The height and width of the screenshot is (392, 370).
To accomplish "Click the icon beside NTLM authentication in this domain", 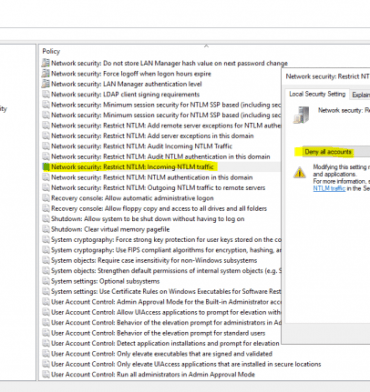I will 46,177.
